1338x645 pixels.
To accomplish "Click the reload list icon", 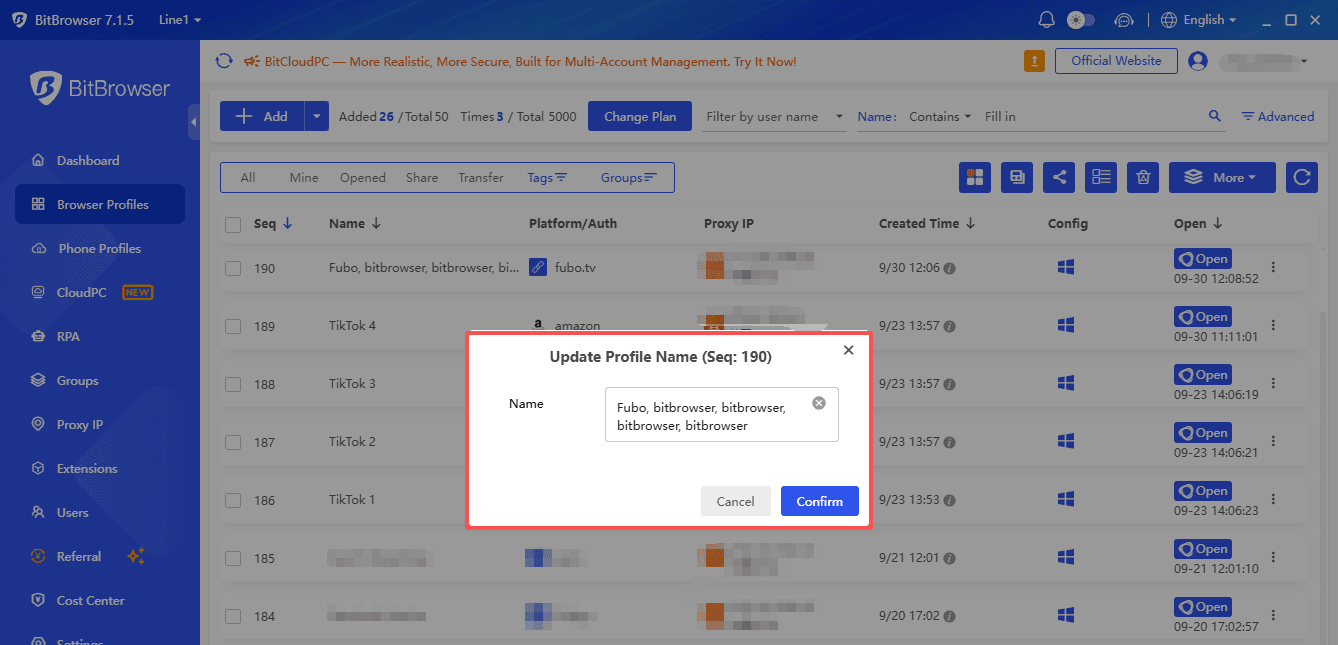I will pos(1302,177).
